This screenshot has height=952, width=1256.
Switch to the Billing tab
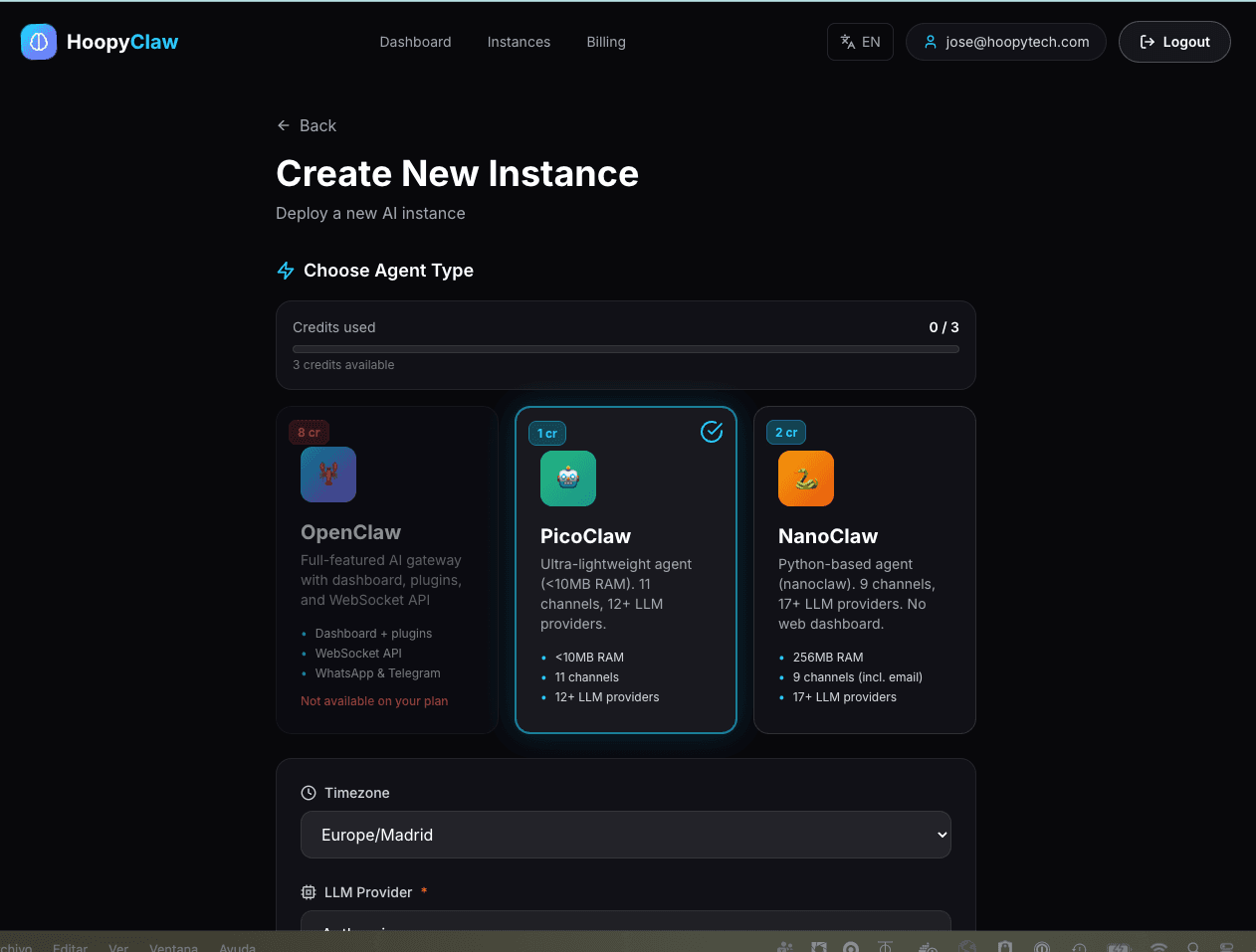click(x=605, y=42)
